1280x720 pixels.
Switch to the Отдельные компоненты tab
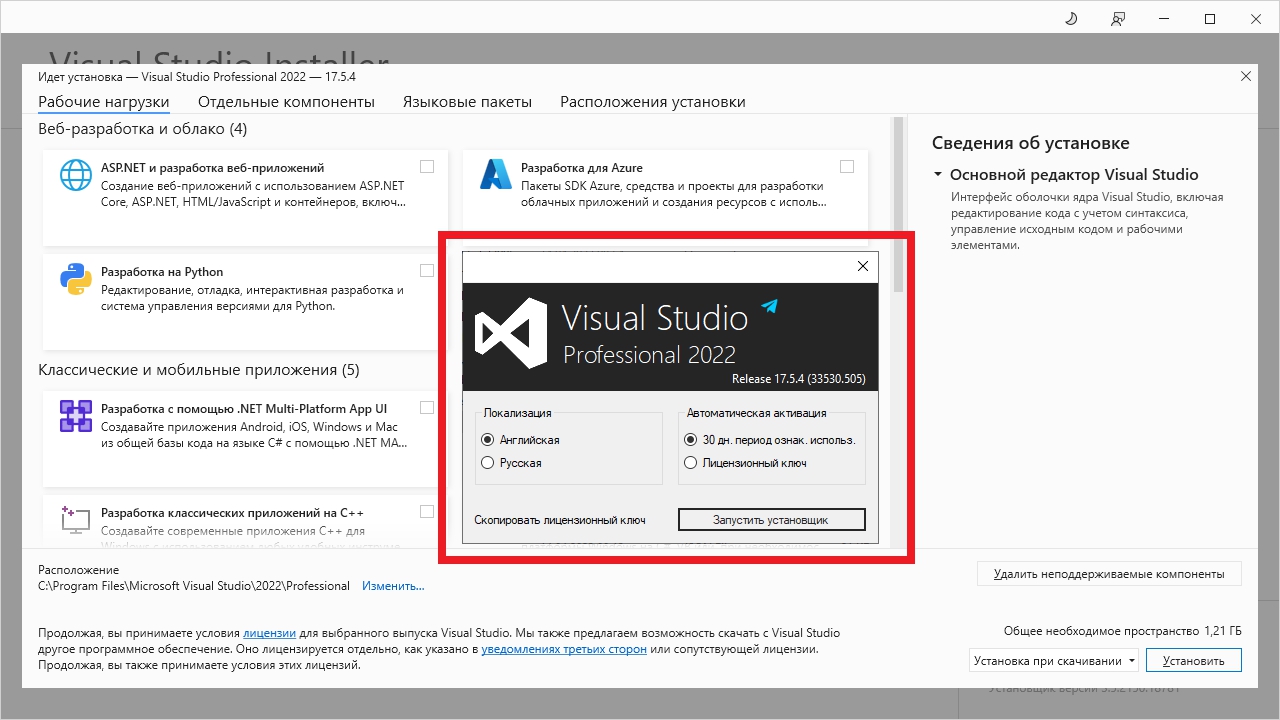(x=286, y=102)
